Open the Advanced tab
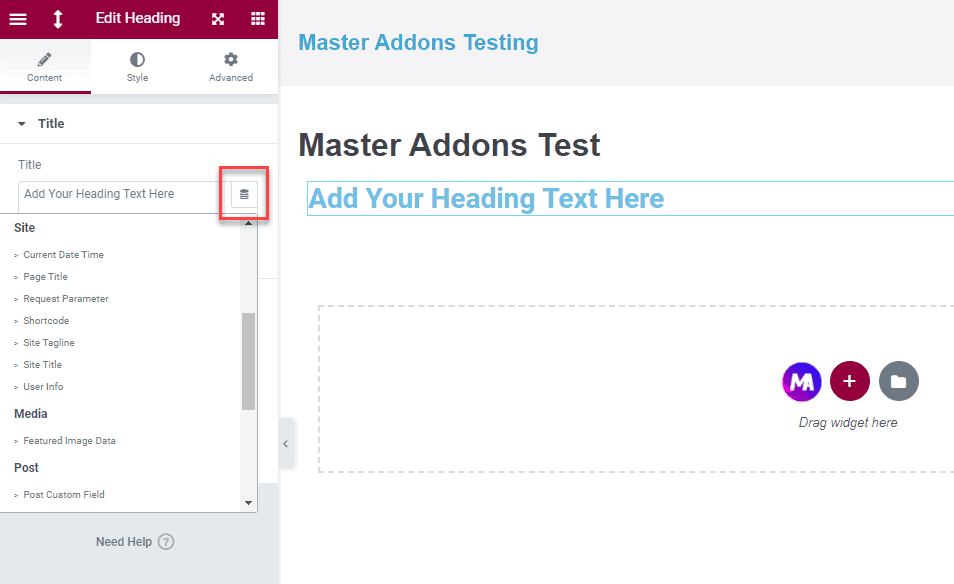 pos(230,67)
